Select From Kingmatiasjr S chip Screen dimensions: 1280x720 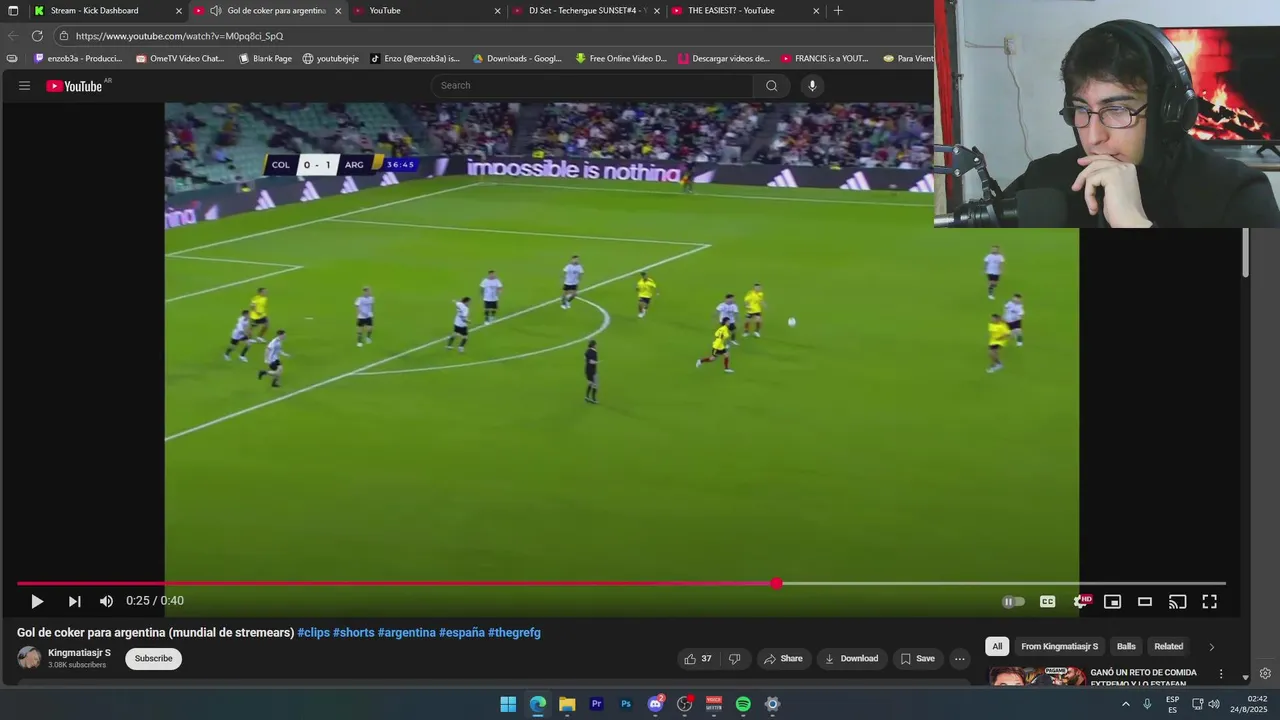(x=1059, y=646)
